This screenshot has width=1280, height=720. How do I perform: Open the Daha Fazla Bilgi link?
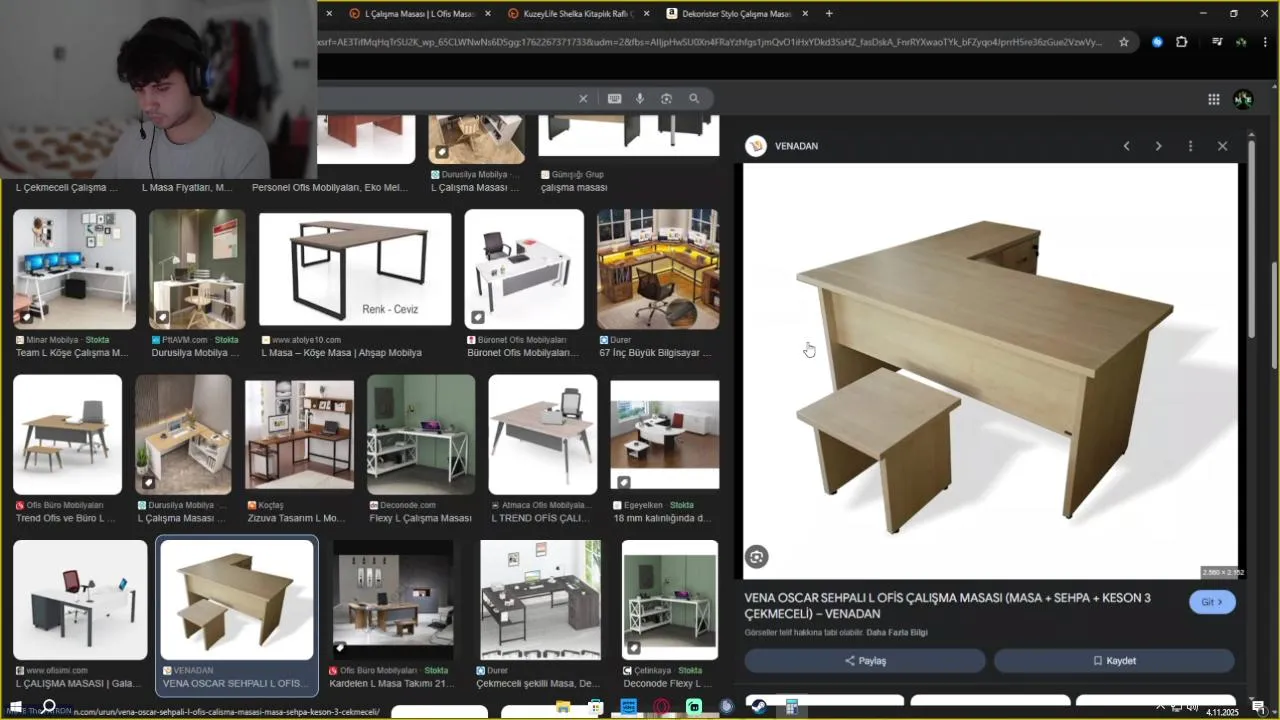(897, 633)
